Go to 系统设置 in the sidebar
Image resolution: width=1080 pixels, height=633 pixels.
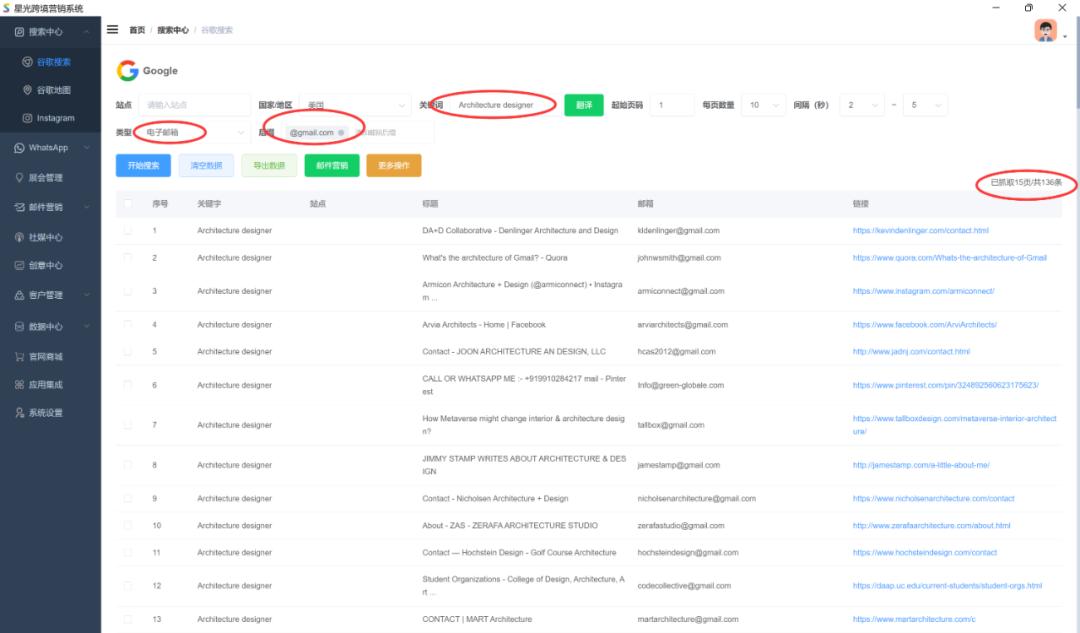45,413
